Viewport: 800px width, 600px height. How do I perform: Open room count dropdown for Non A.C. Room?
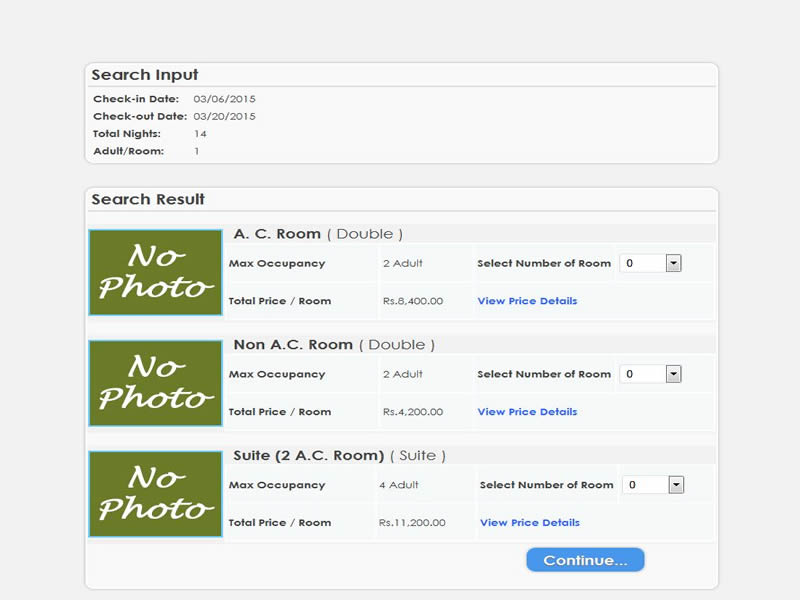coord(651,374)
